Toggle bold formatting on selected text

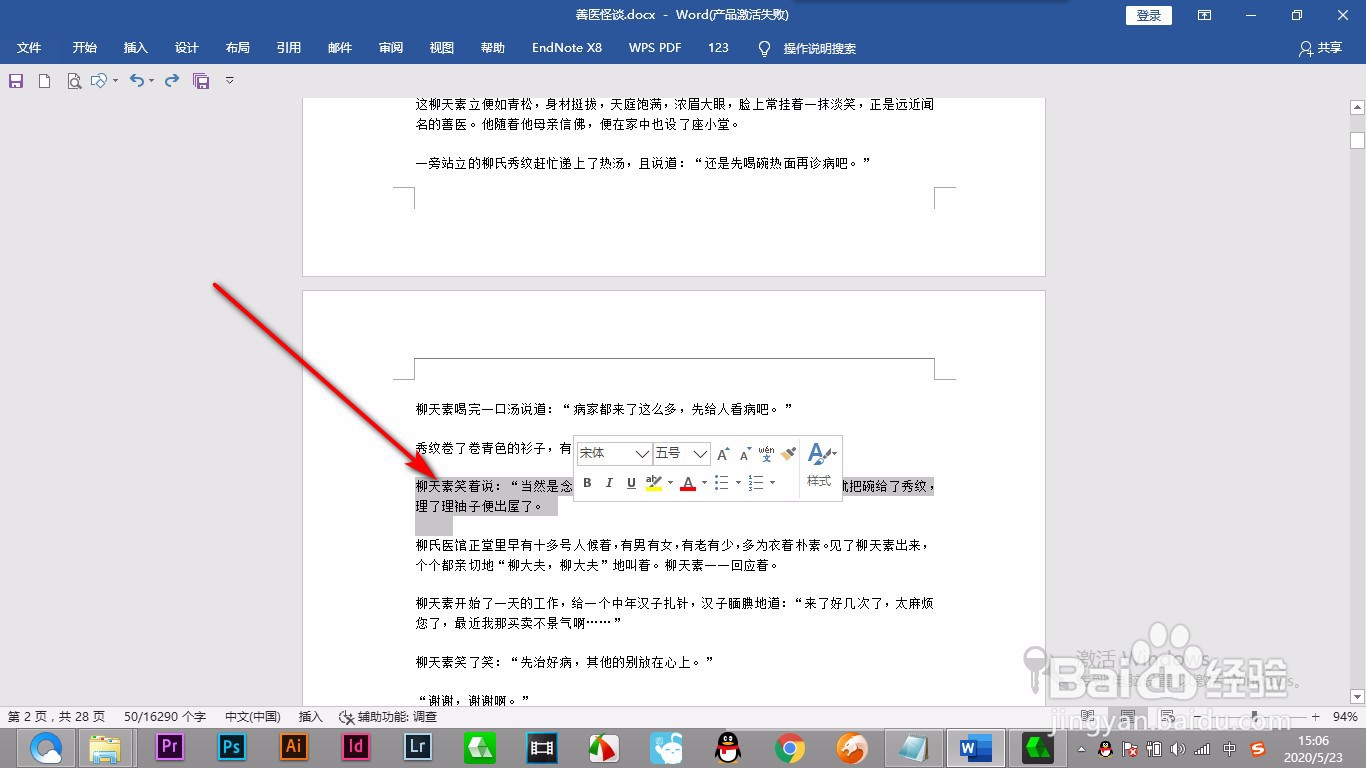click(x=587, y=483)
